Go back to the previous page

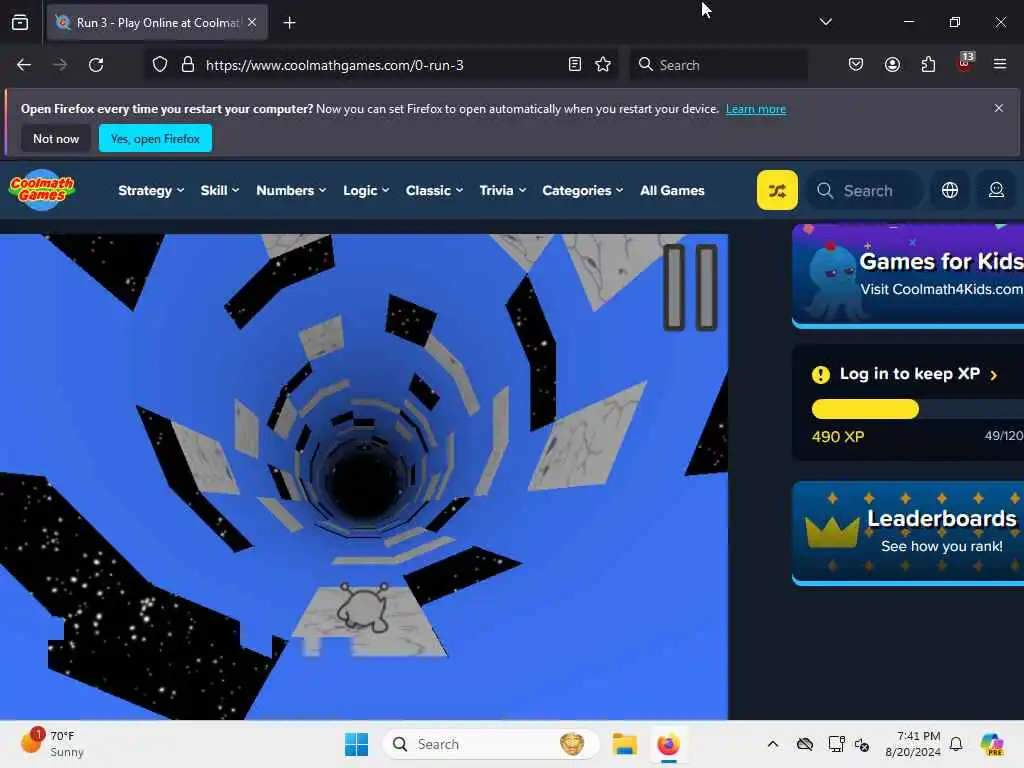click(24, 65)
